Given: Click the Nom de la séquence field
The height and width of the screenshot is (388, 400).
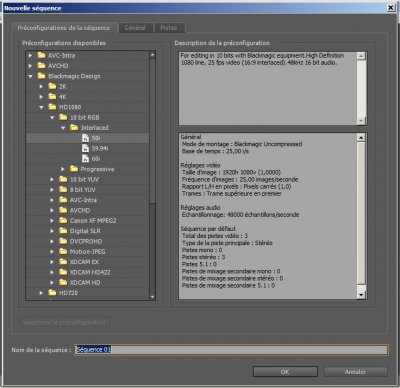Looking at the screenshot, I should (231, 350).
